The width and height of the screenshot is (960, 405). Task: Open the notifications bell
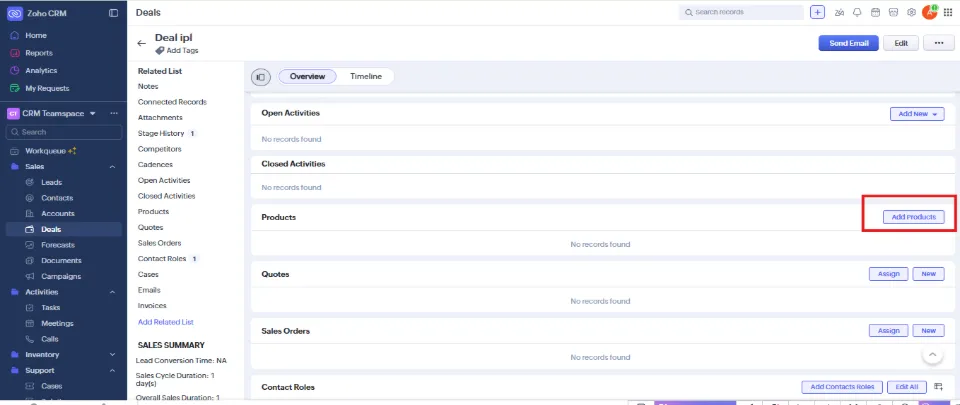click(857, 12)
